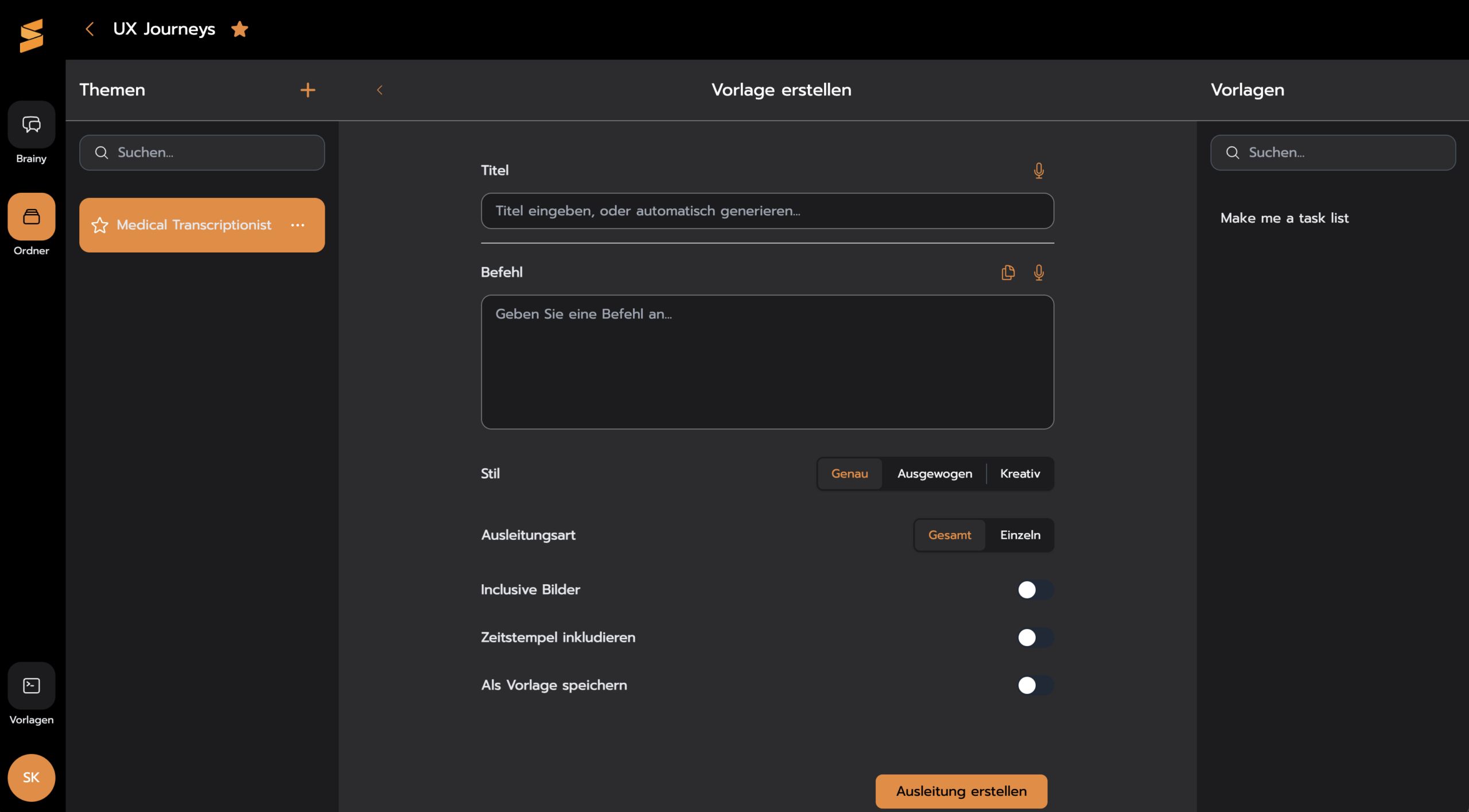Switch Ausleitungsart to Einzeln

1020,535
